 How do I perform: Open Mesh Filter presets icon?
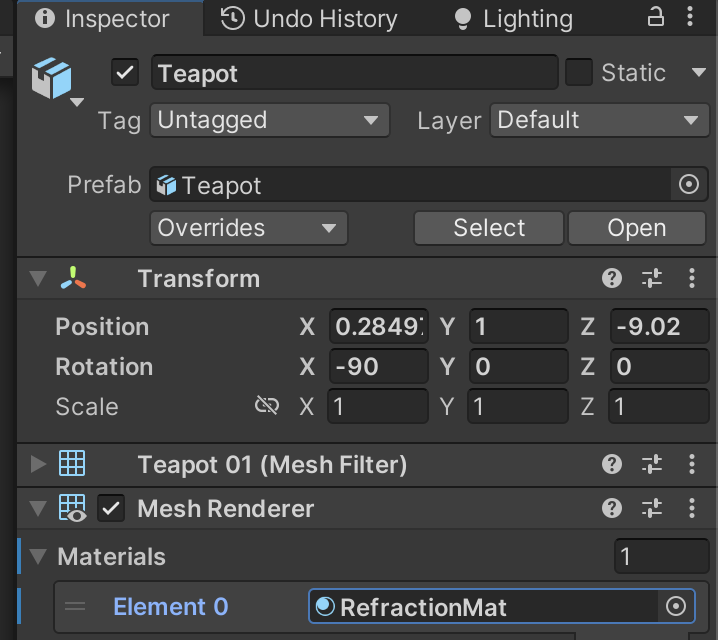tap(652, 464)
